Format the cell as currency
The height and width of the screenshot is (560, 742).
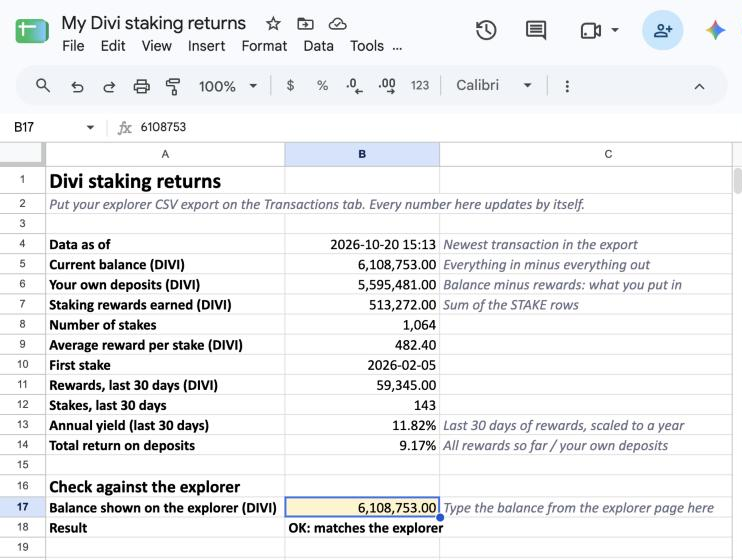point(290,85)
